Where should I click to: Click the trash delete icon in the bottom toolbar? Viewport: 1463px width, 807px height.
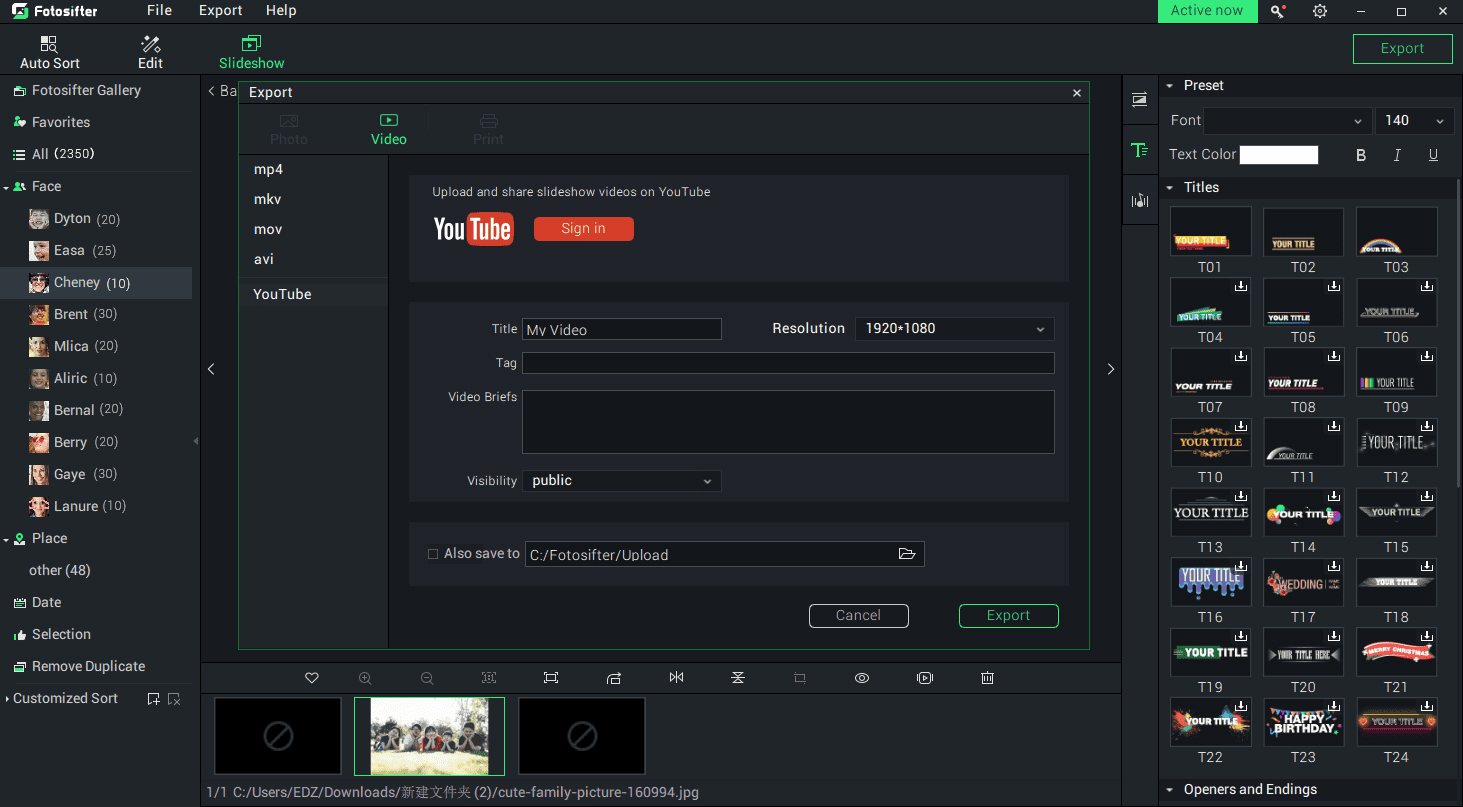[x=987, y=678]
